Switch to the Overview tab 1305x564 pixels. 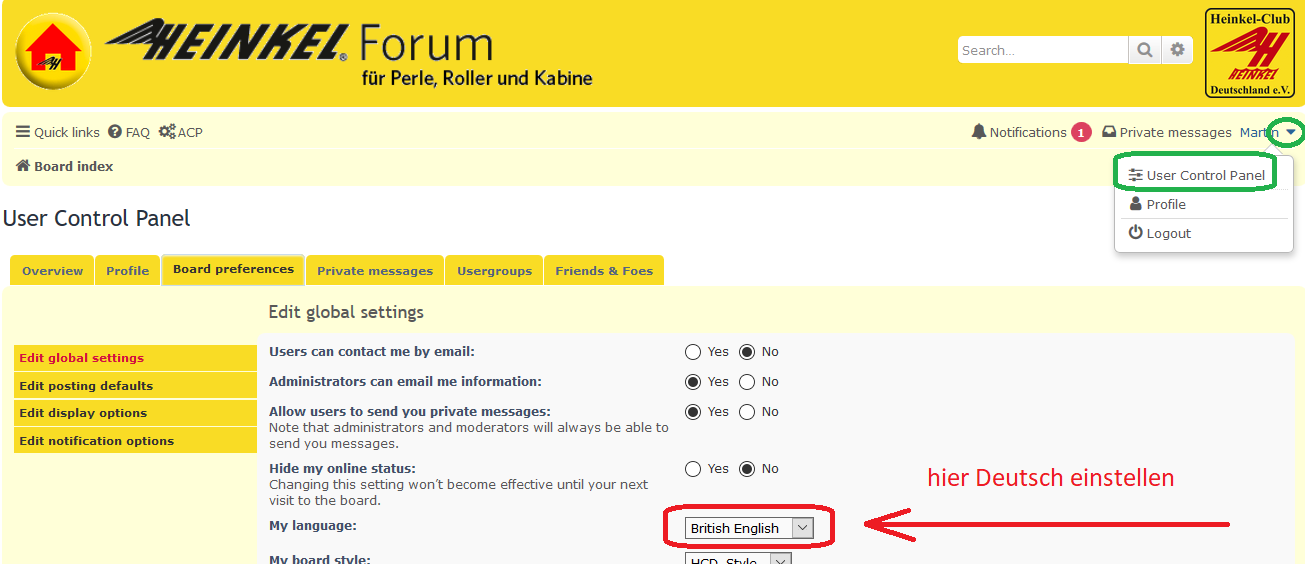pos(53,271)
